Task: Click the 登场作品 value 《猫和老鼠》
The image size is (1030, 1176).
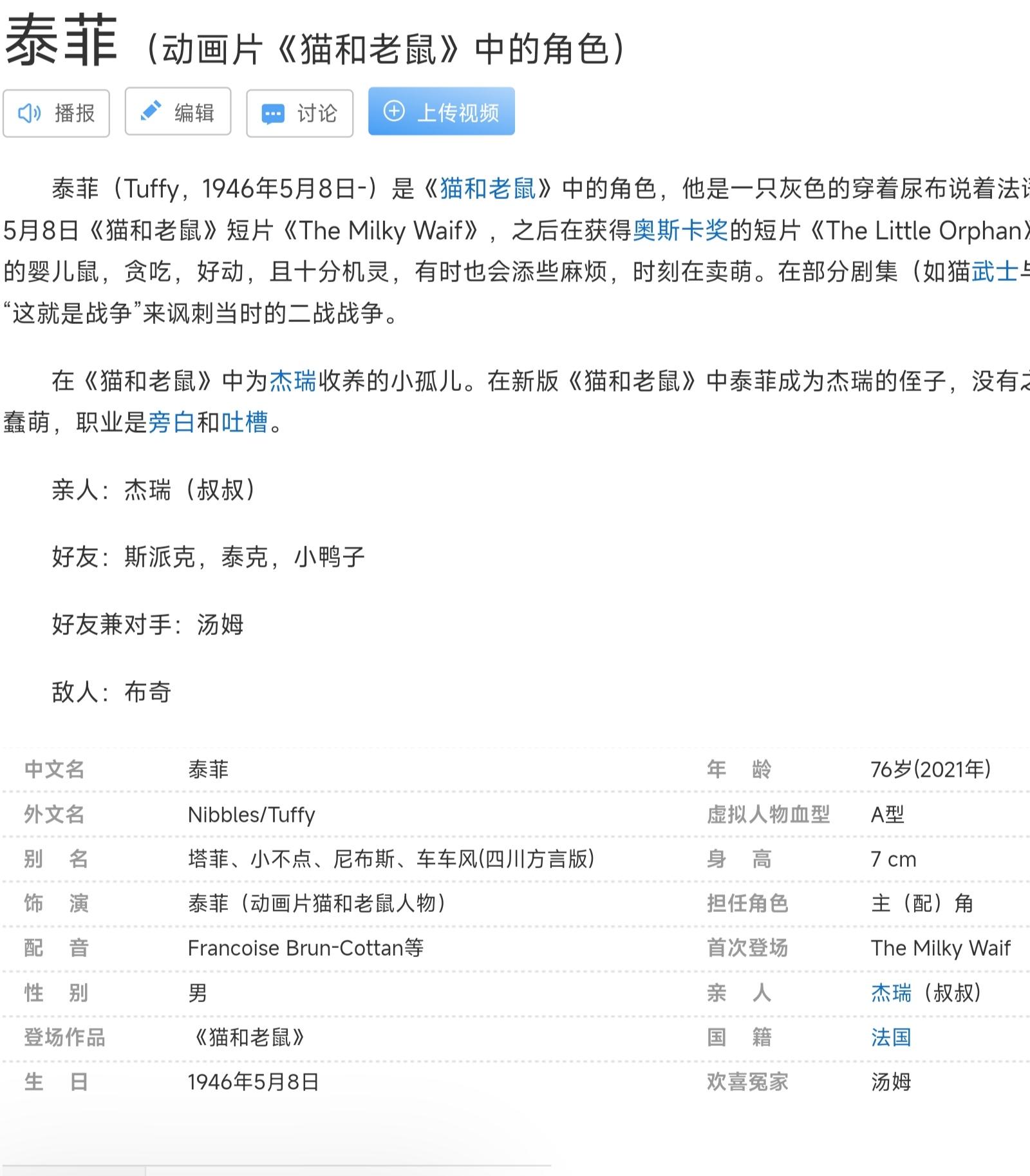Action: coord(250,1037)
